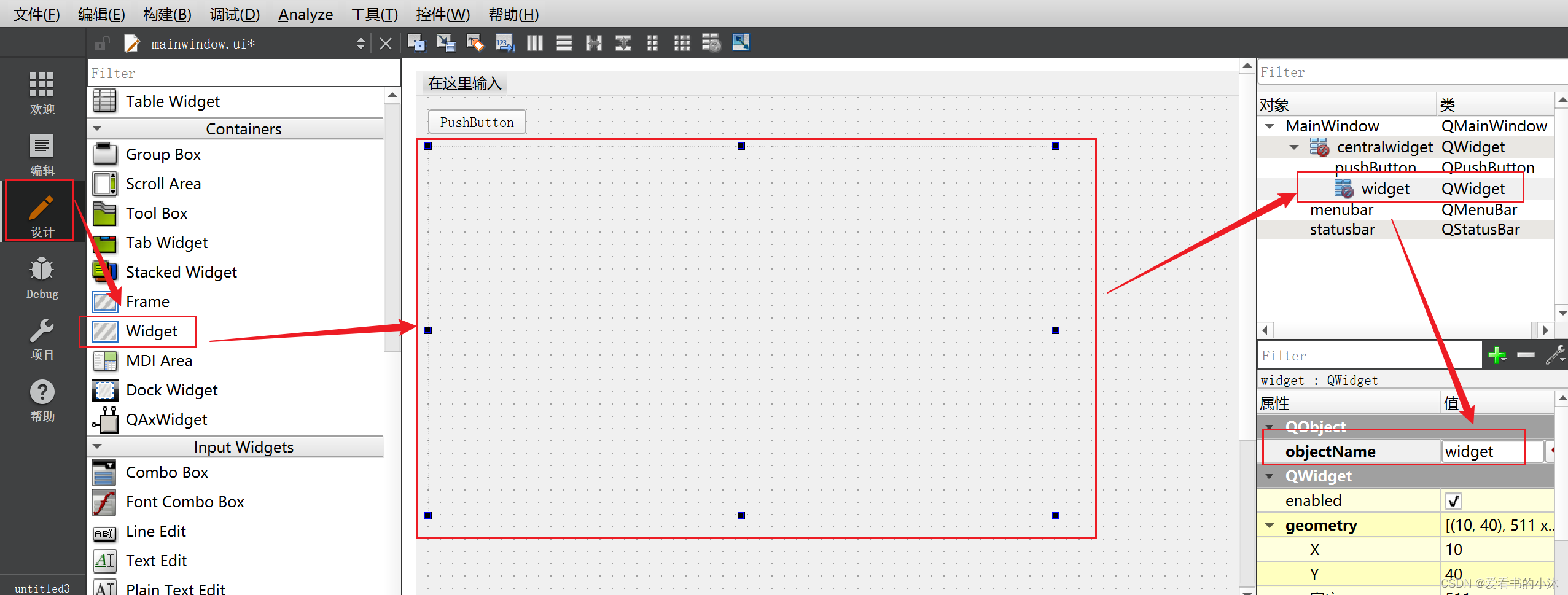Click the break layout toolbar icon
Image resolution: width=1568 pixels, height=595 pixels.
tap(711, 43)
